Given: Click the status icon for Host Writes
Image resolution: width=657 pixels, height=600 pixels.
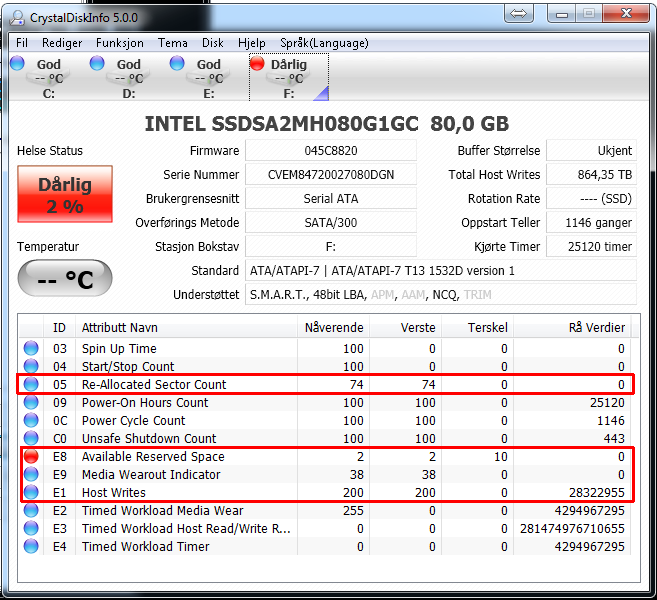Looking at the screenshot, I should pyautogui.click(x=31, y=492).
